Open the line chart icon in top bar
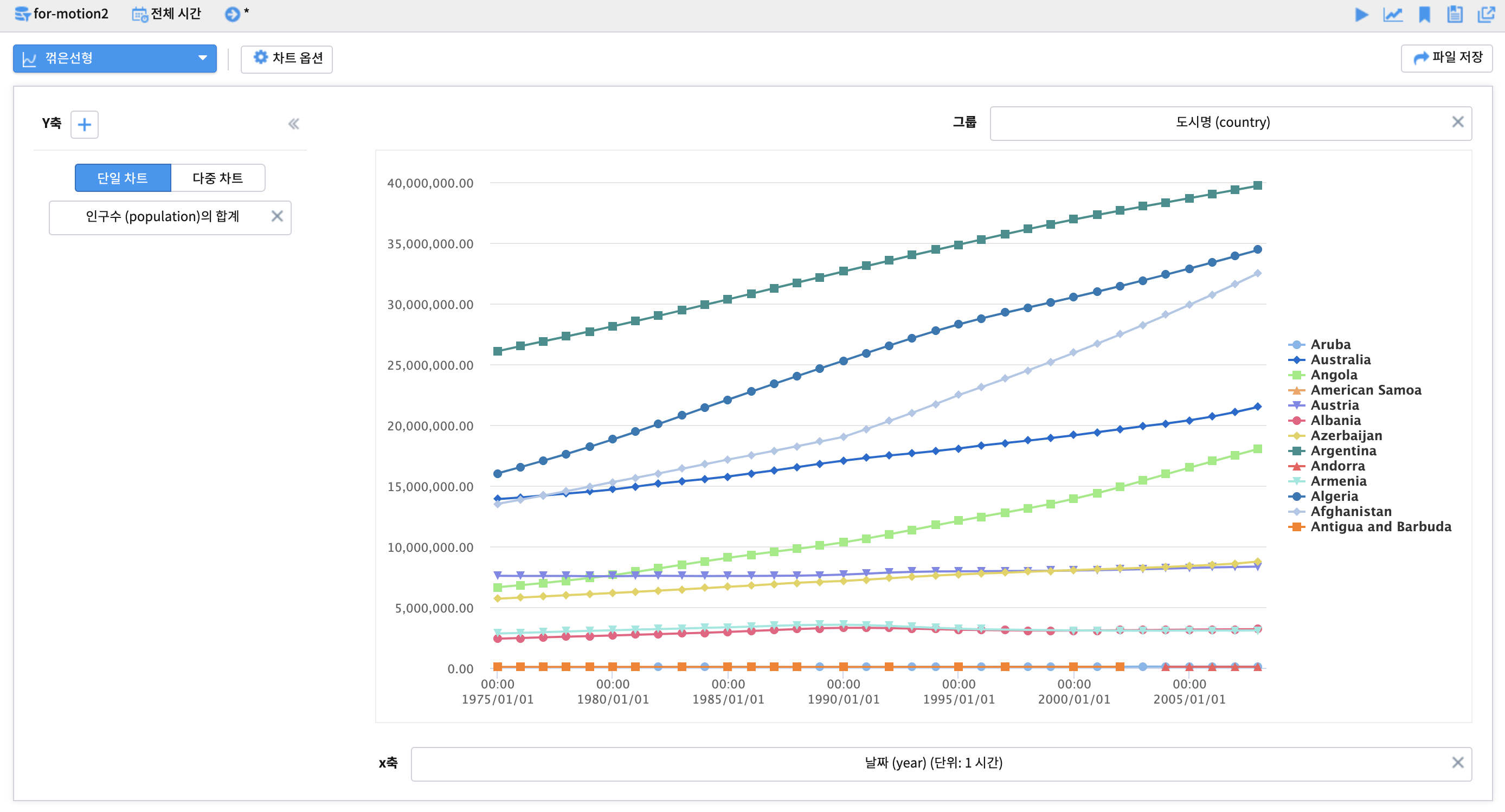Image resolution: width=1505 pixels, height=812 pixels. coord(1393,15)
